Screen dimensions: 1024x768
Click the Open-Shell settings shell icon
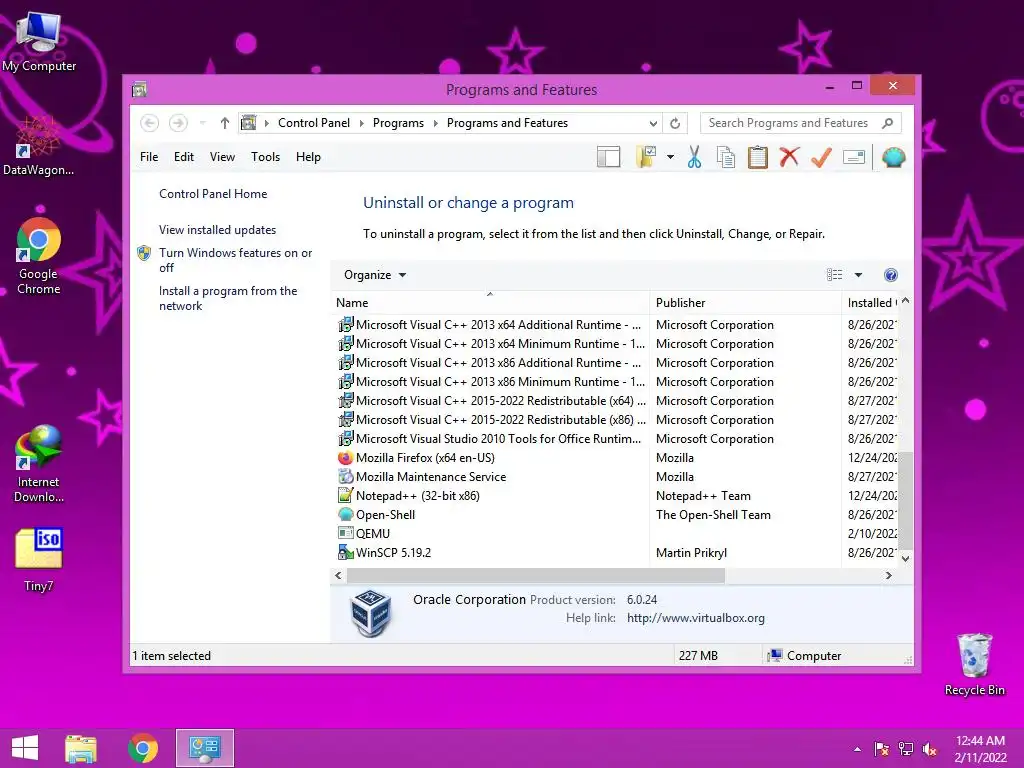[x=893, y=157]
